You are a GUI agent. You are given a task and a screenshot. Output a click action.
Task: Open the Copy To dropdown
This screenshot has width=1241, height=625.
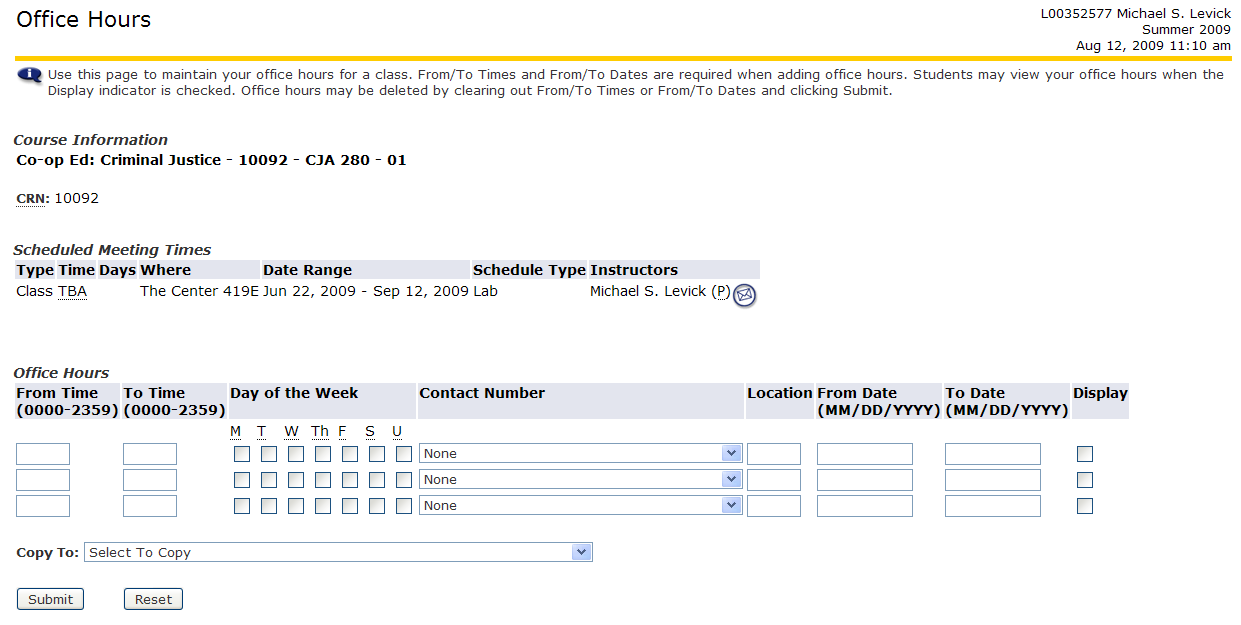tap(338, 552)
